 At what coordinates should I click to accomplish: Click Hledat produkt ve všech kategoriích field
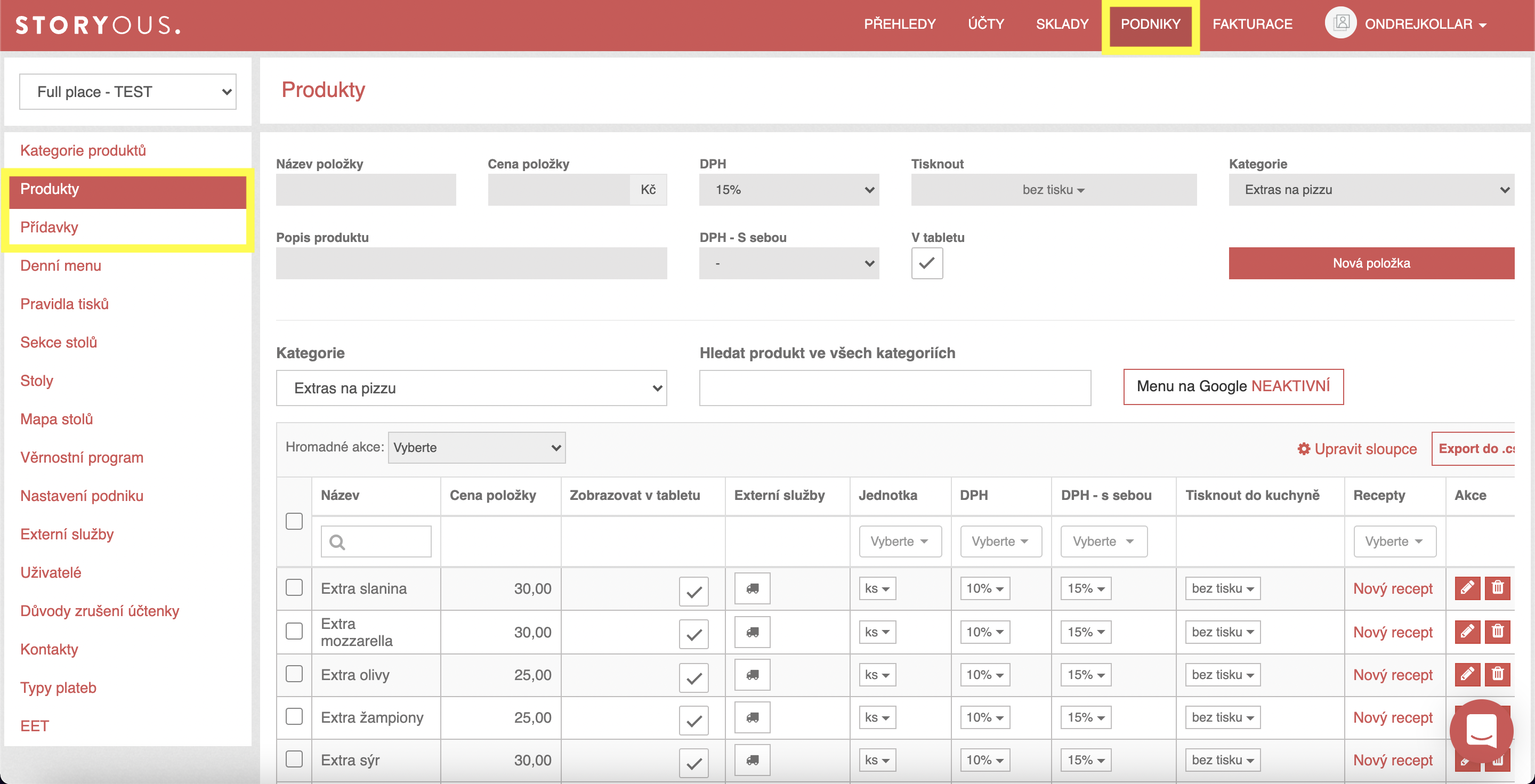coord(895,389)
